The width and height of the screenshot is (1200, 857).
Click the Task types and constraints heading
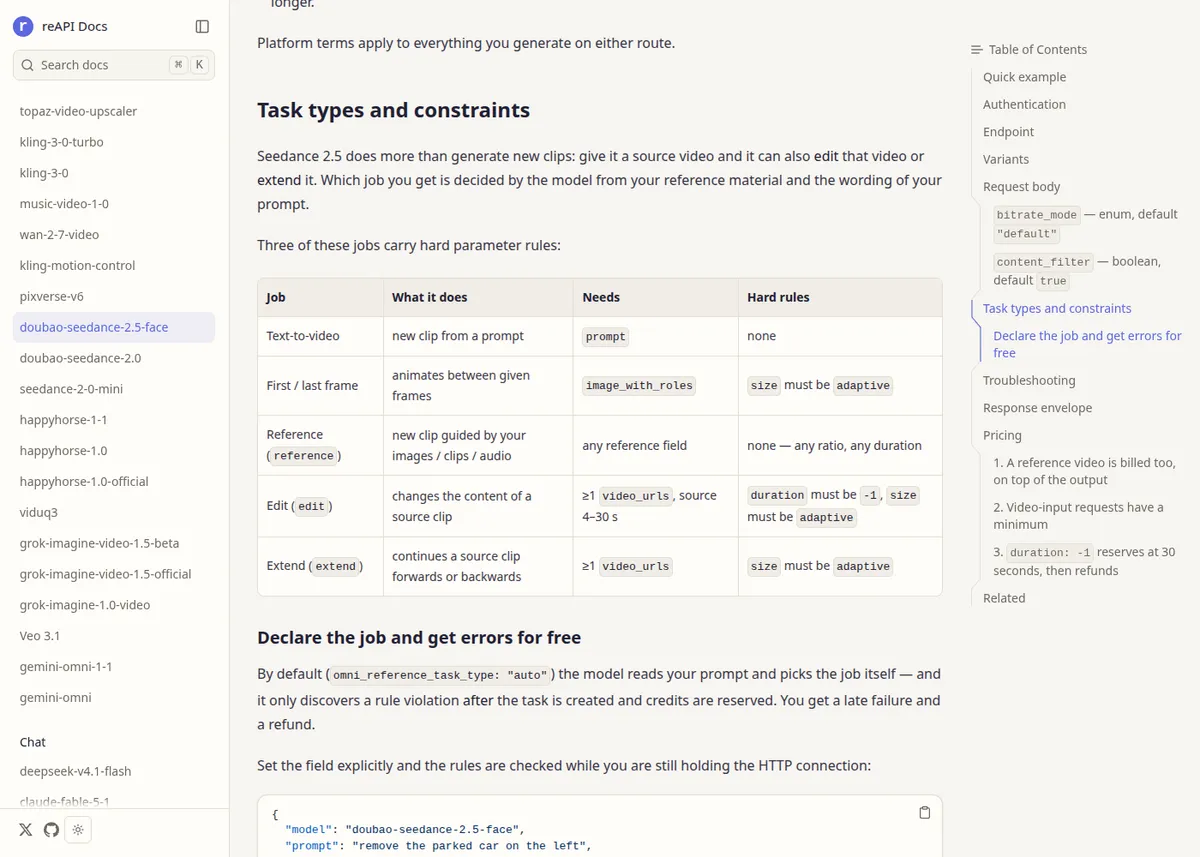393,110
